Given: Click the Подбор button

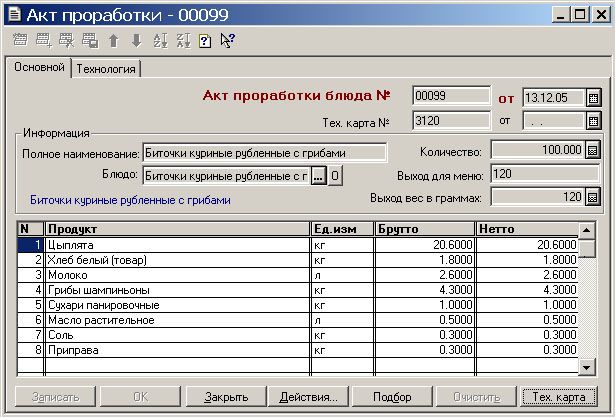Looking at the screenshot, I should (392, 397).
